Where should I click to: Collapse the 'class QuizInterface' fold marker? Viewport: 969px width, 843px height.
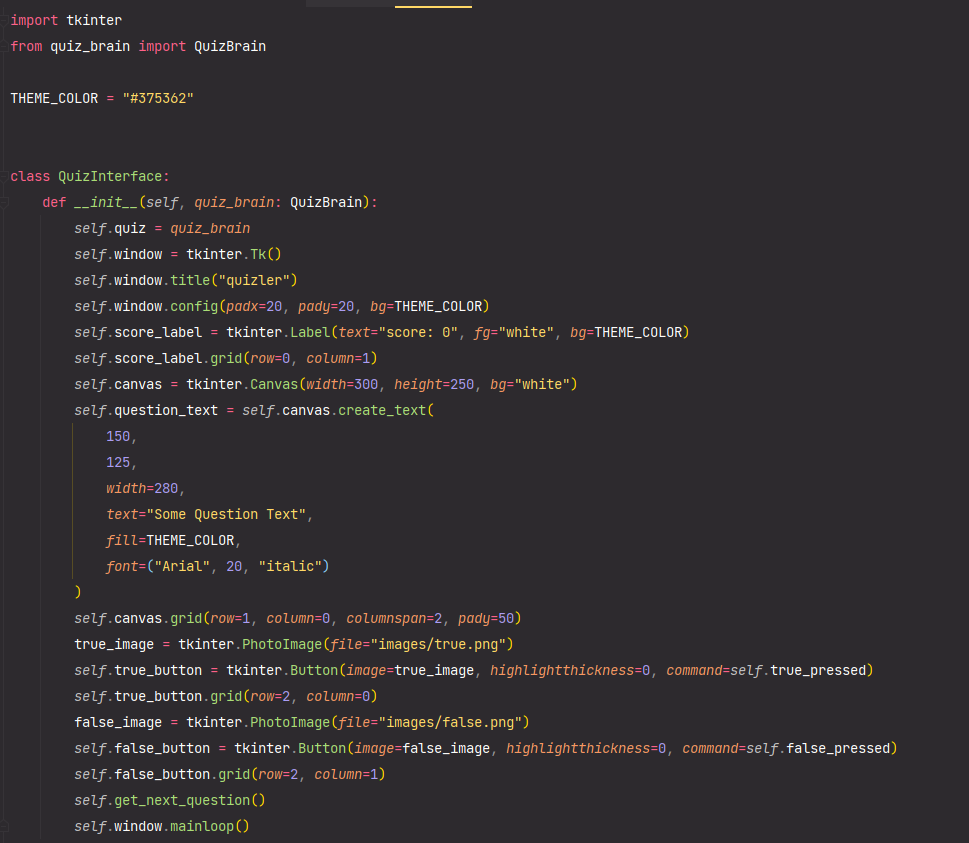(4, 177)
